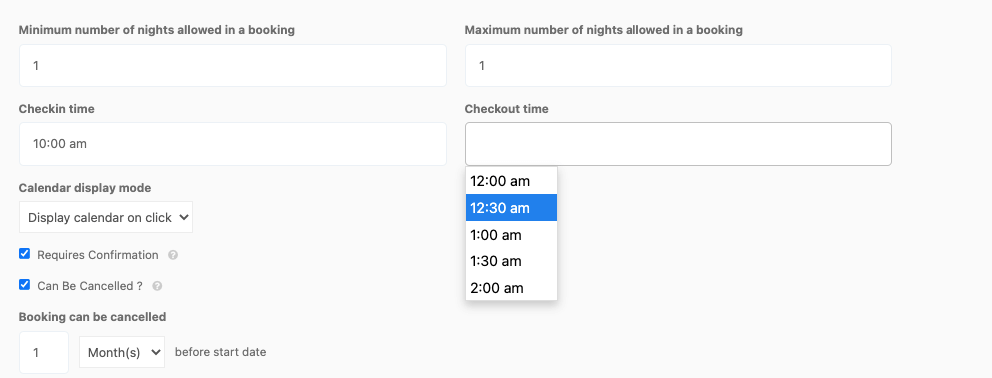
Task: Open help icon beside Requires Confirmation
Action: (x=173, y=255)
